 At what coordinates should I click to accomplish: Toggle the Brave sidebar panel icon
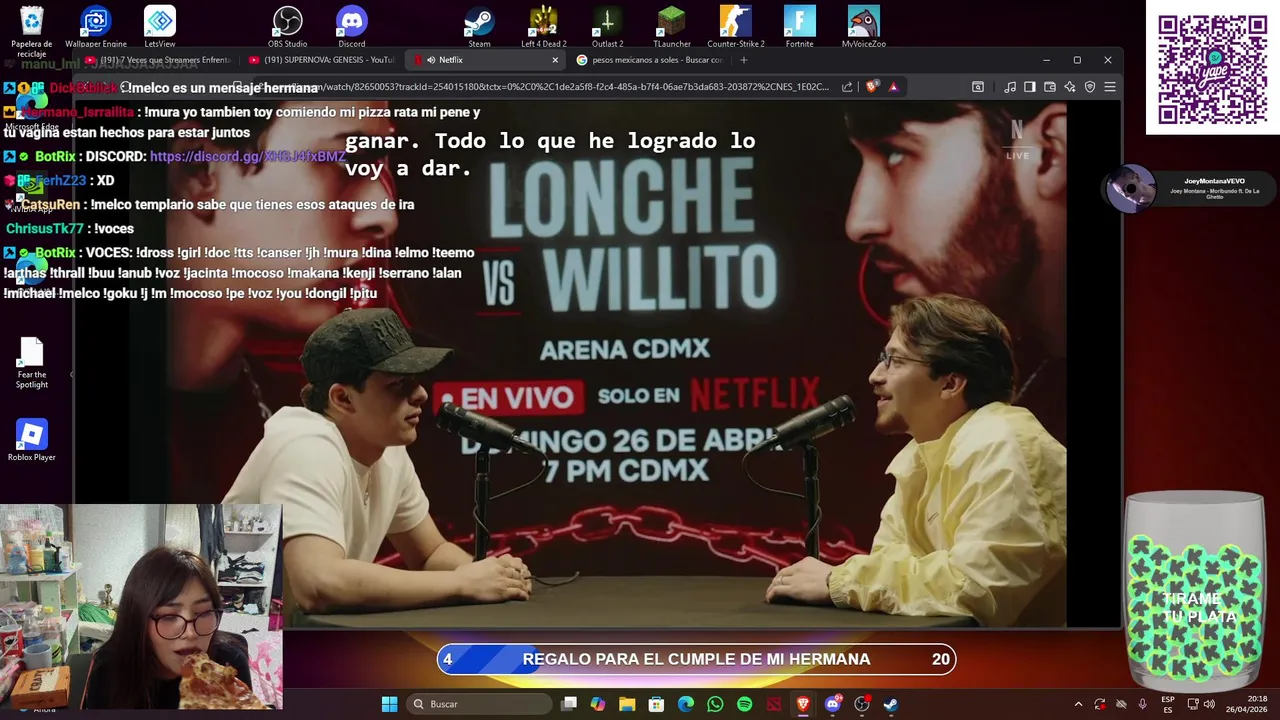[x=1030, y=87]
